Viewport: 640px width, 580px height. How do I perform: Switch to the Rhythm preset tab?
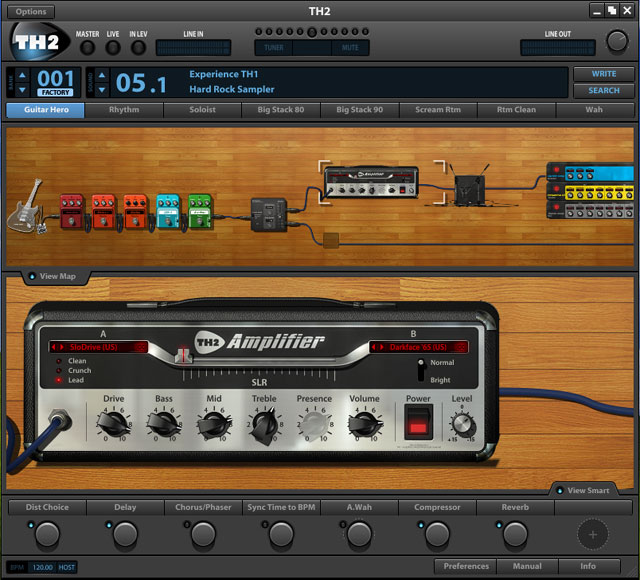tap(124, 110)
